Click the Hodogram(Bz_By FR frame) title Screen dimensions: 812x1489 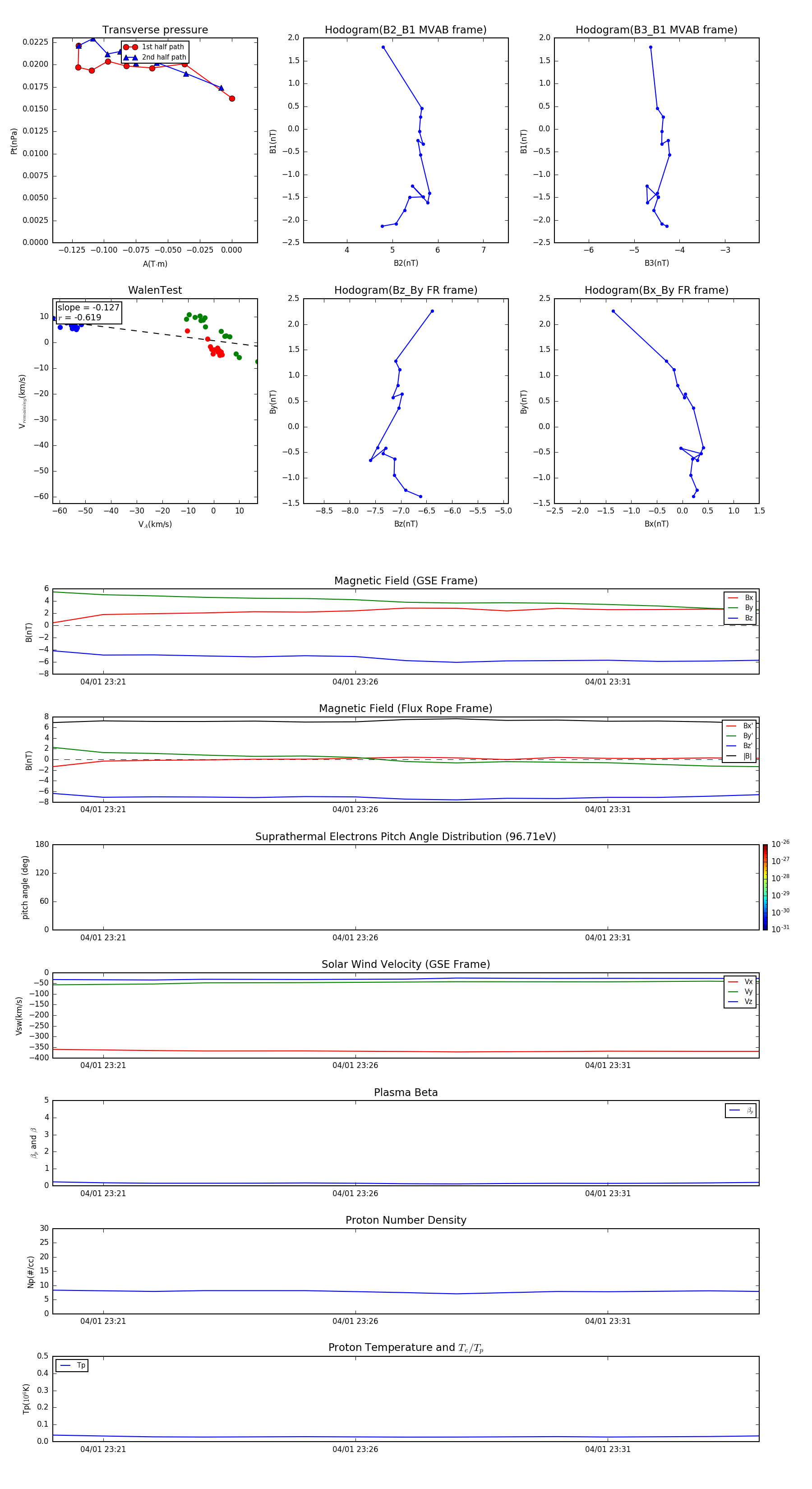[x=406, y=290]
